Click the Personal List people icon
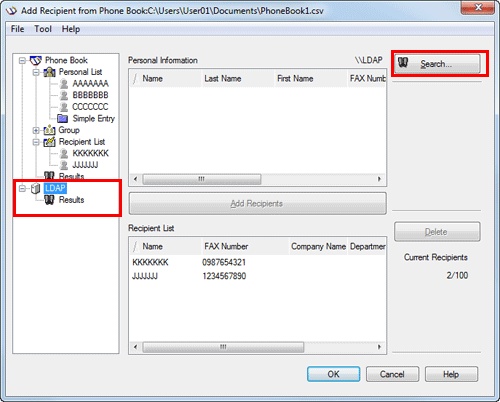This screenshot has width=500, height=402. [x=50, y=72]
